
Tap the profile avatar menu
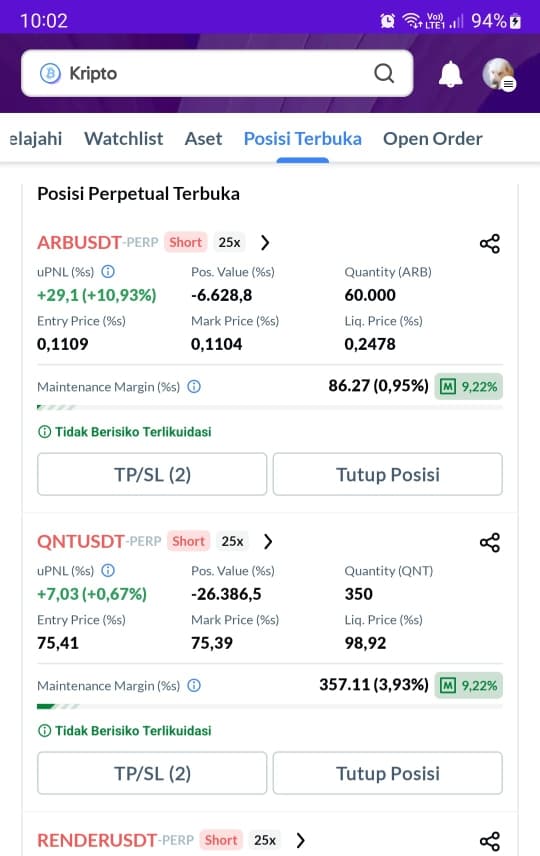click(499, 74)
